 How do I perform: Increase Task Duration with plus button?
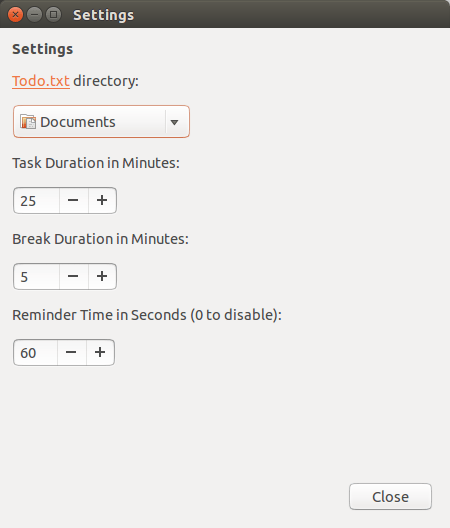[x=102, y=201]
